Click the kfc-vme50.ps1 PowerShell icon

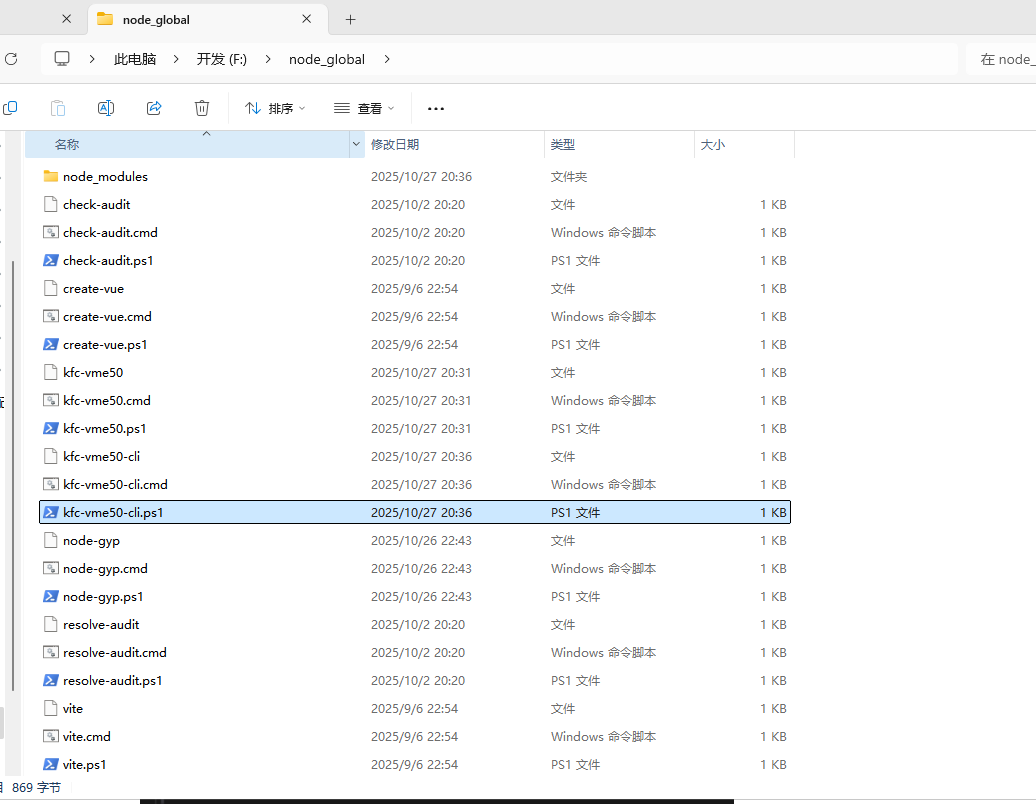coord(51,428)
